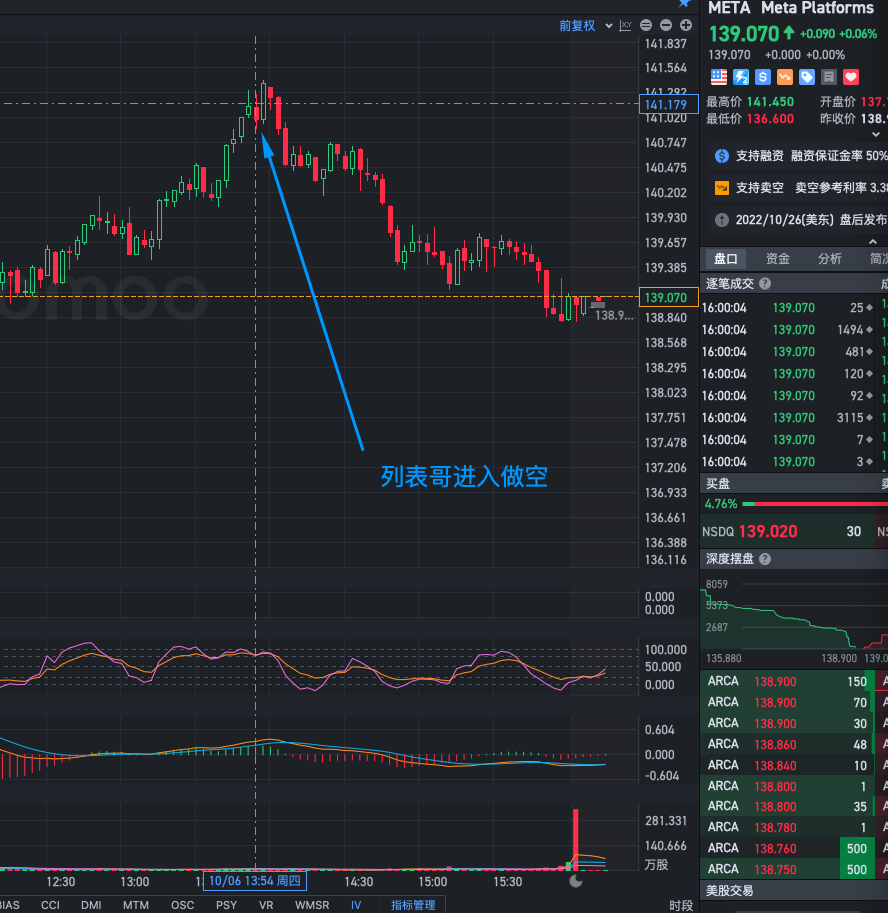The height and width of the screenshot is (913, 888).
Task: Select the ARCA 138.860 48 order row
Action: (787, 744)
